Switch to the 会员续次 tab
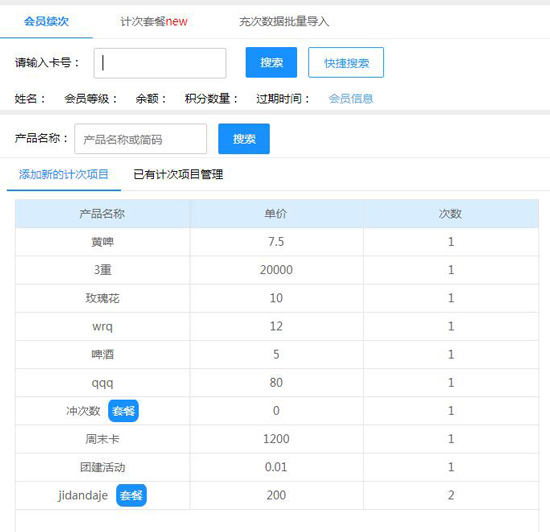Screen dimensions: 550x532 coord(46,21)
